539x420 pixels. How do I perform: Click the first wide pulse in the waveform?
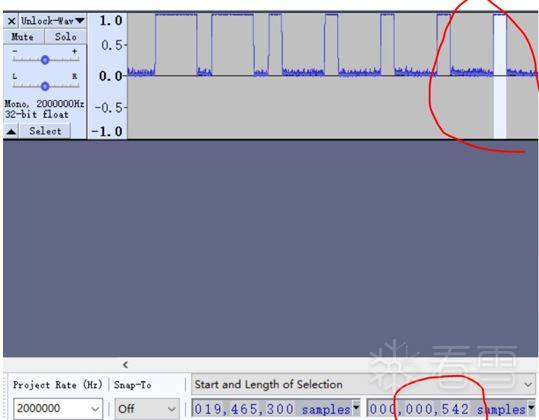click(176, 44)
